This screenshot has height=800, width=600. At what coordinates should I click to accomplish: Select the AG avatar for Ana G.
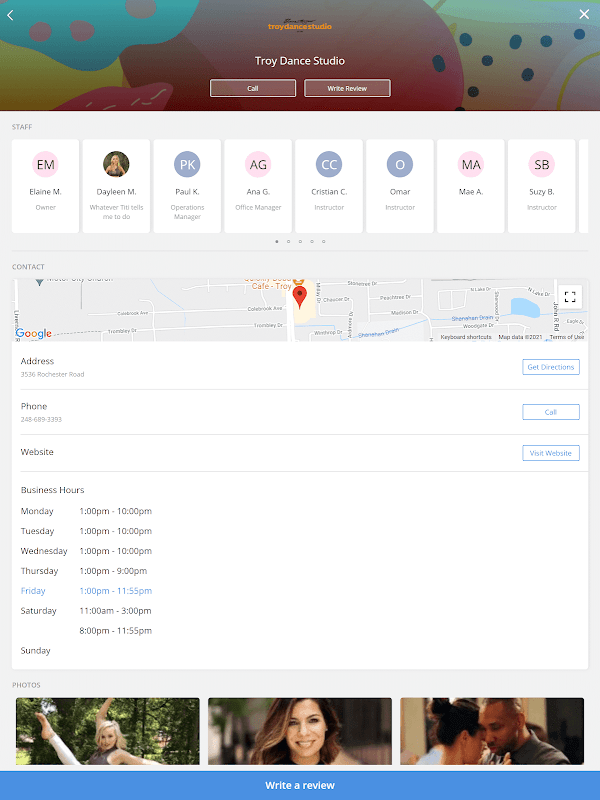tap(258, 164)
